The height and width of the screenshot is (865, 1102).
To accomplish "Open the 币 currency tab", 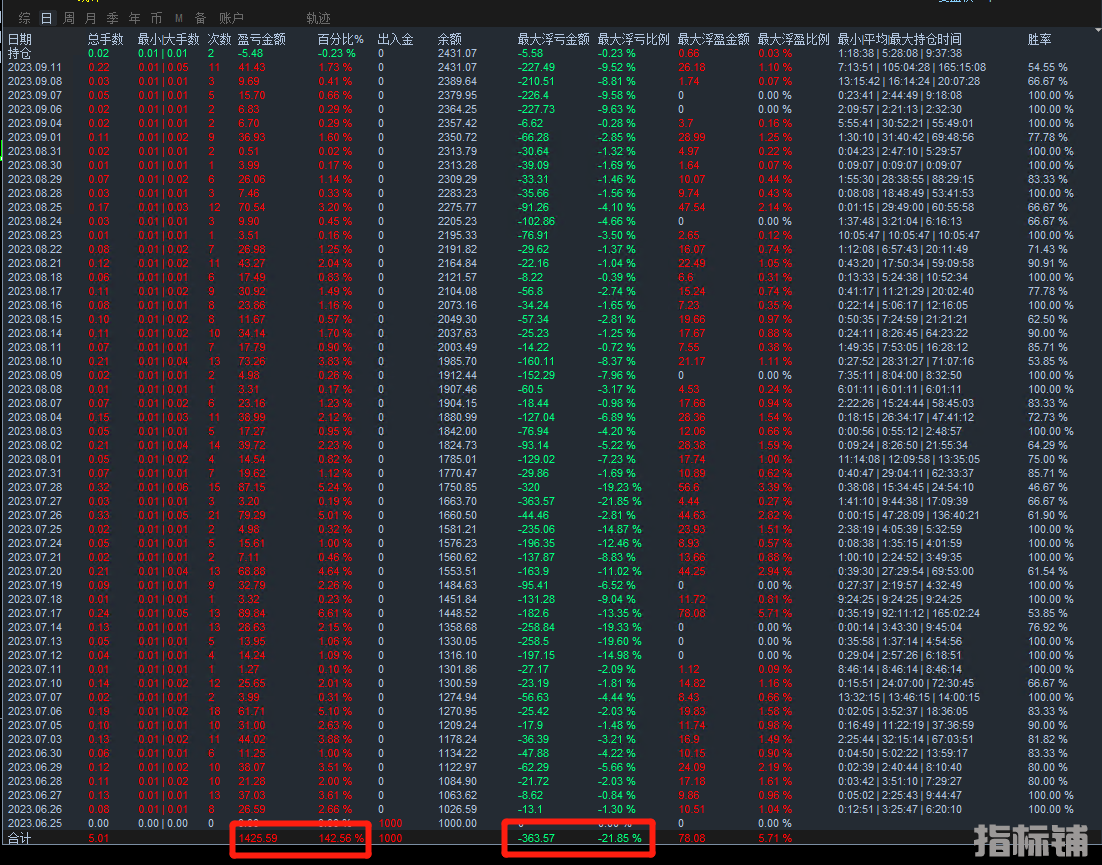I will 156,18.
